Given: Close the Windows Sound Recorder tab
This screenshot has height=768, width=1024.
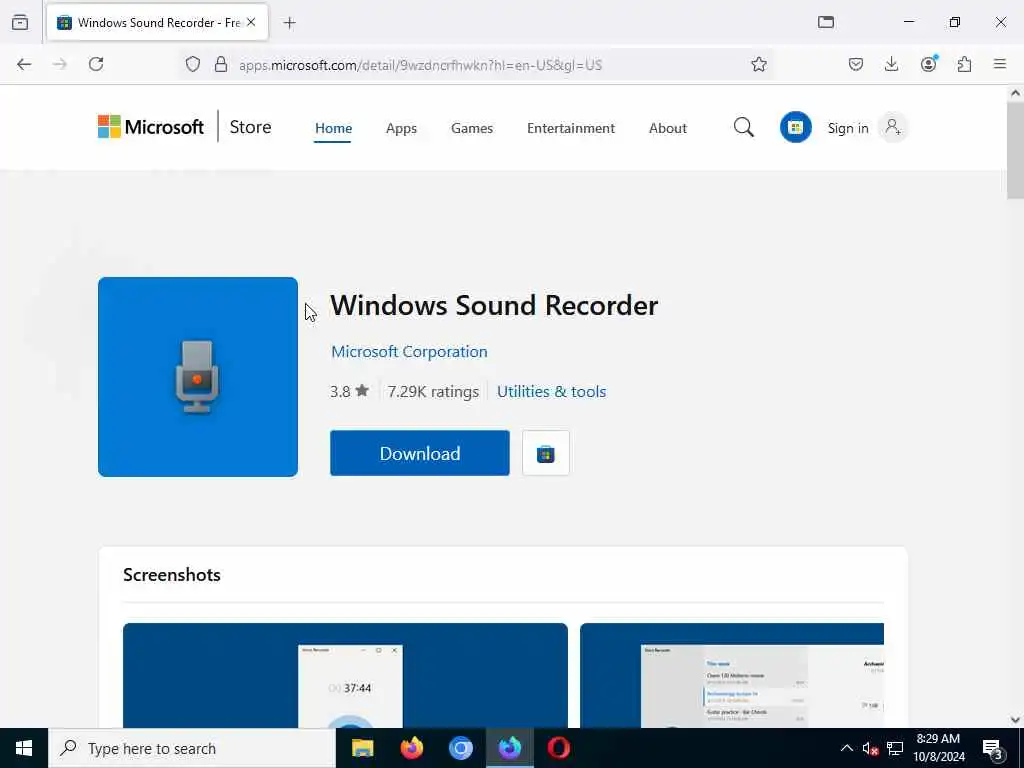Looking at the screenshot, I should point(251,22).
